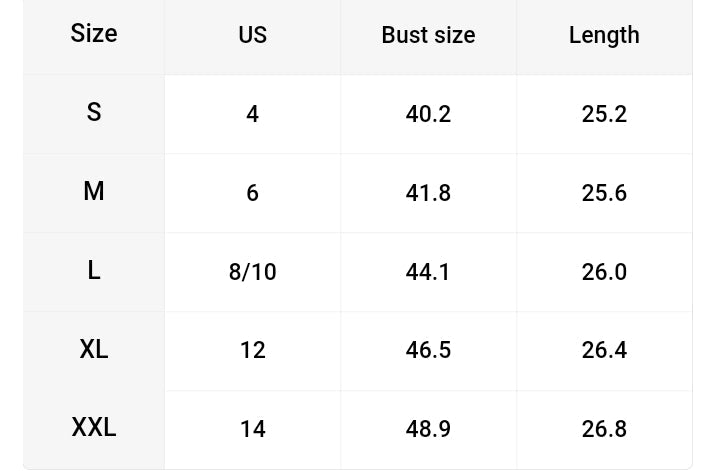Click US size 14 cell
720x471 pixels.
[253, 430]
